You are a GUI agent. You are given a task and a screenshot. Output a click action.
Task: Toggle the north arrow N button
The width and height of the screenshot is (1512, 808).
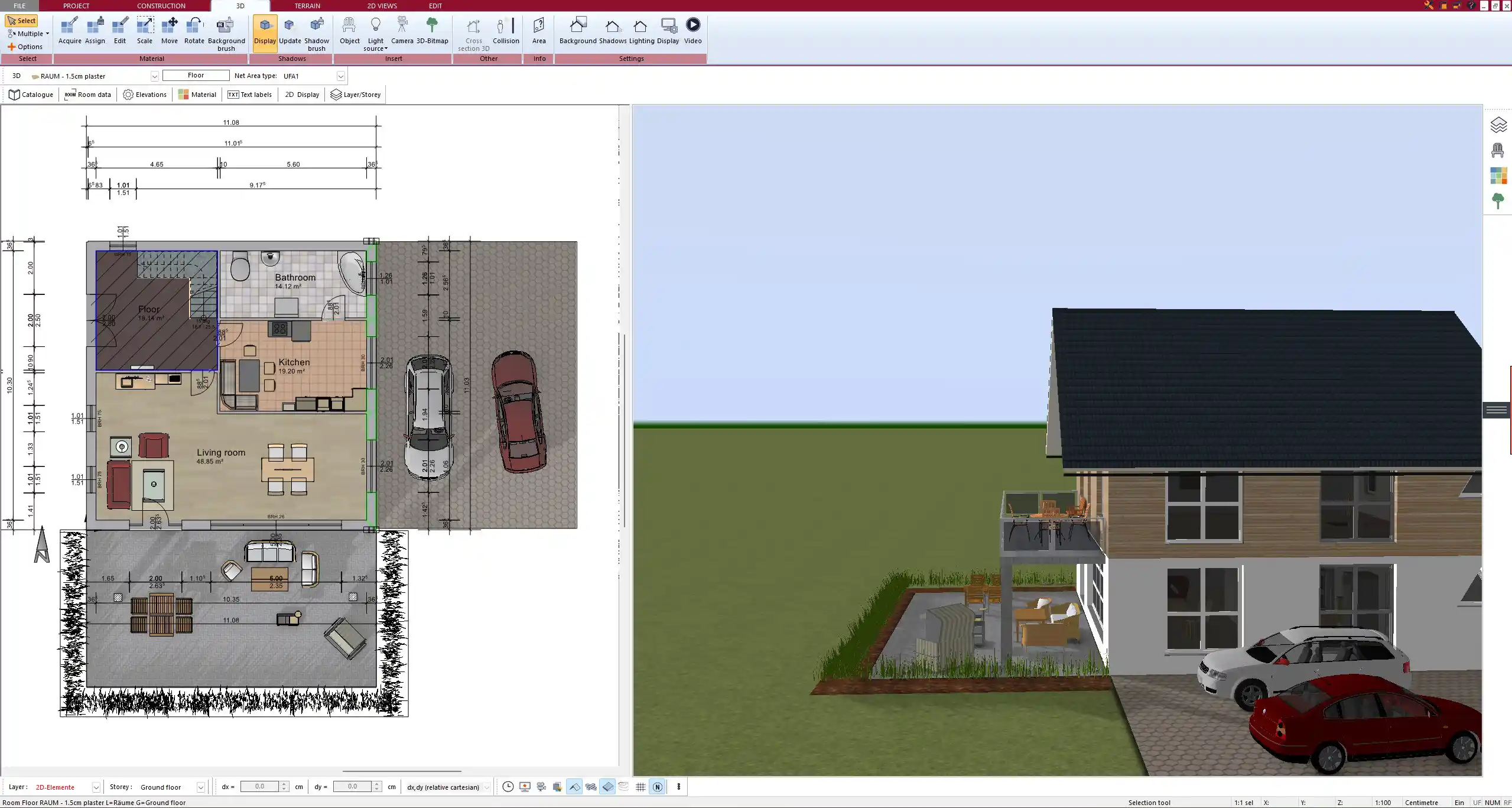tap(657, 787)
